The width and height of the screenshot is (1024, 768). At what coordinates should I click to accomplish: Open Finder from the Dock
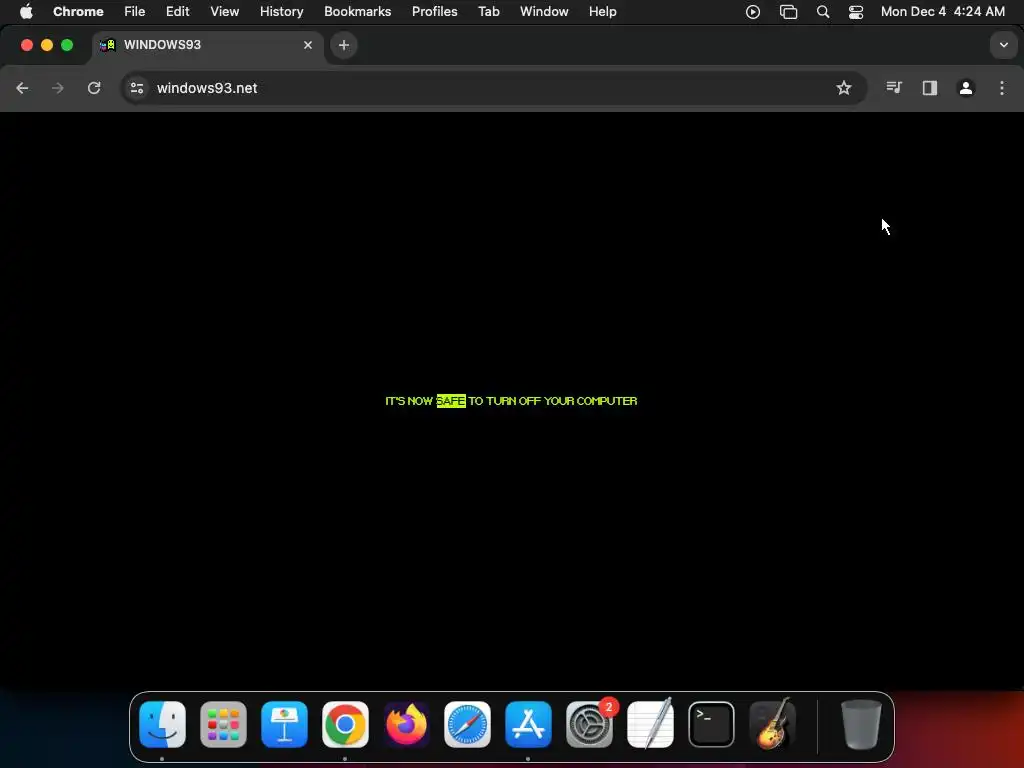click(x=163, y=724)
